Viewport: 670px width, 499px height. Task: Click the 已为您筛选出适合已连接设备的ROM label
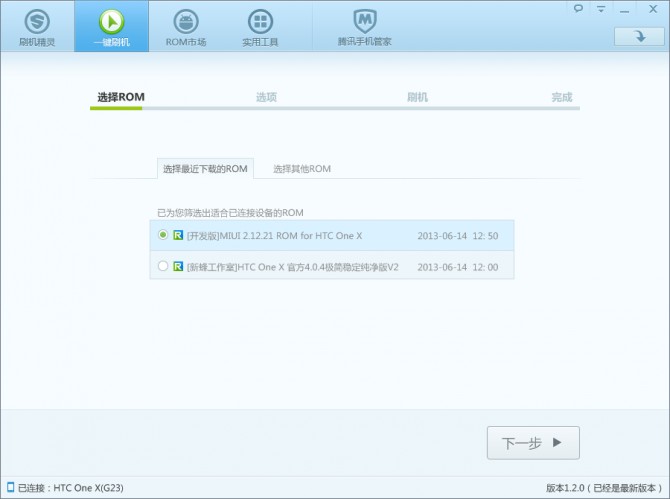pyautogui.click(x=230, y=213)
